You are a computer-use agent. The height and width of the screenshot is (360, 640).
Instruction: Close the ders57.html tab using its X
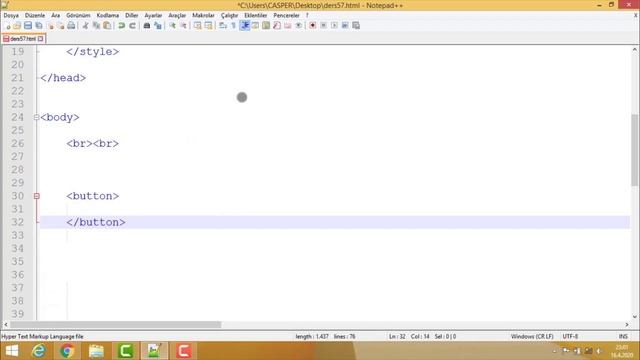pyautogui.click(x=40, y=39)
